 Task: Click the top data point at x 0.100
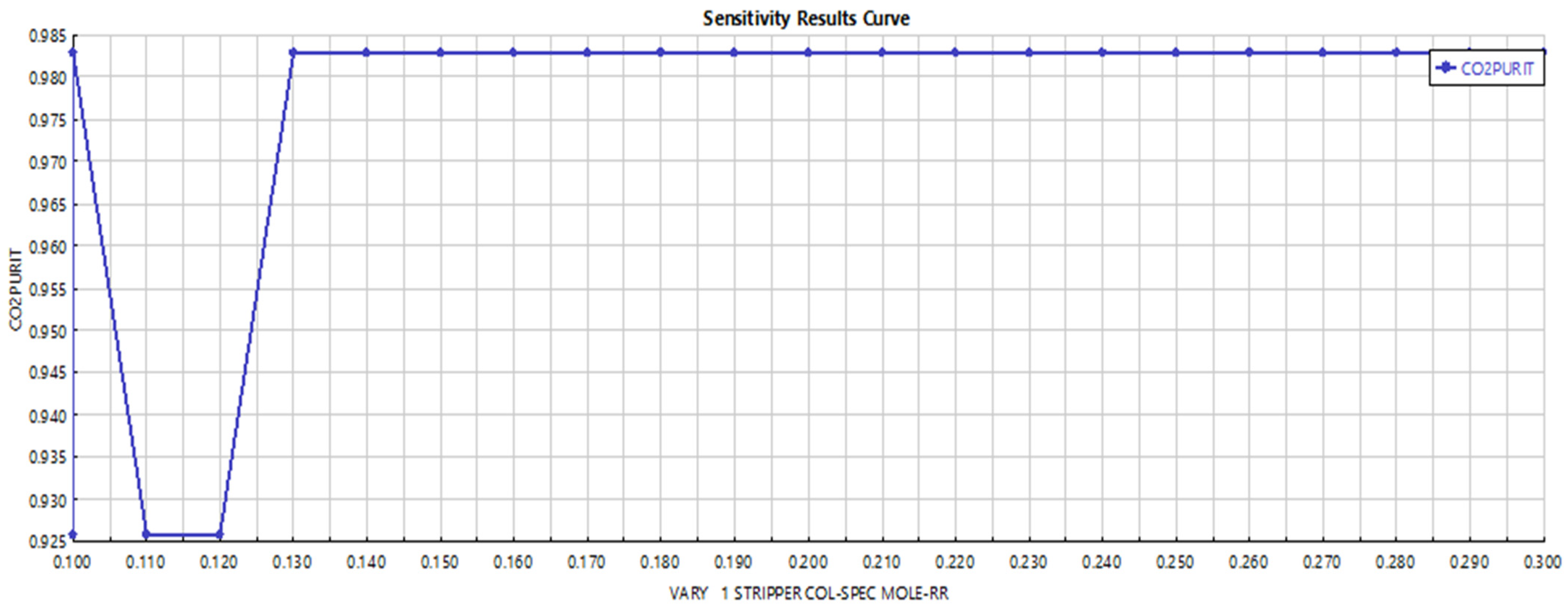click(73, 52)
